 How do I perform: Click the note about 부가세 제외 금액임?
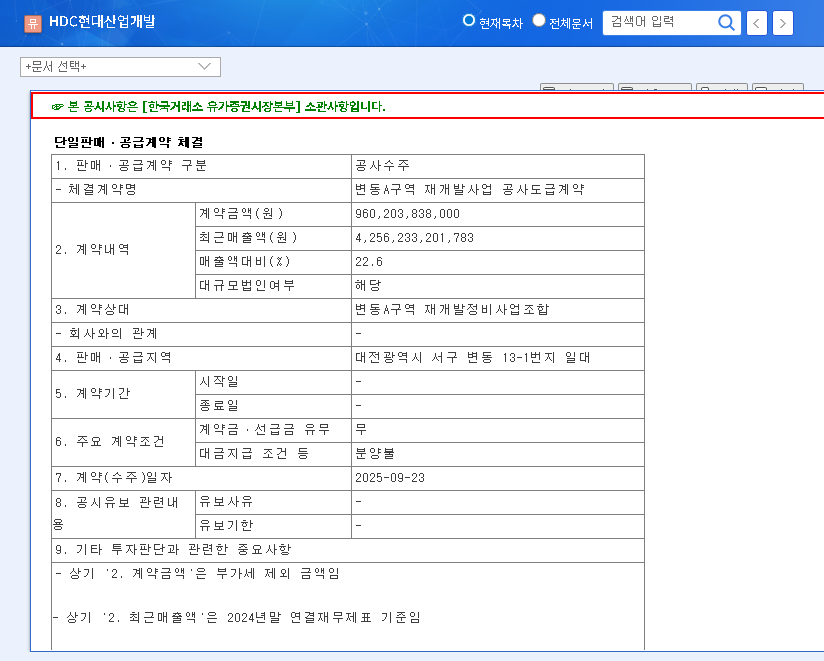198,573
